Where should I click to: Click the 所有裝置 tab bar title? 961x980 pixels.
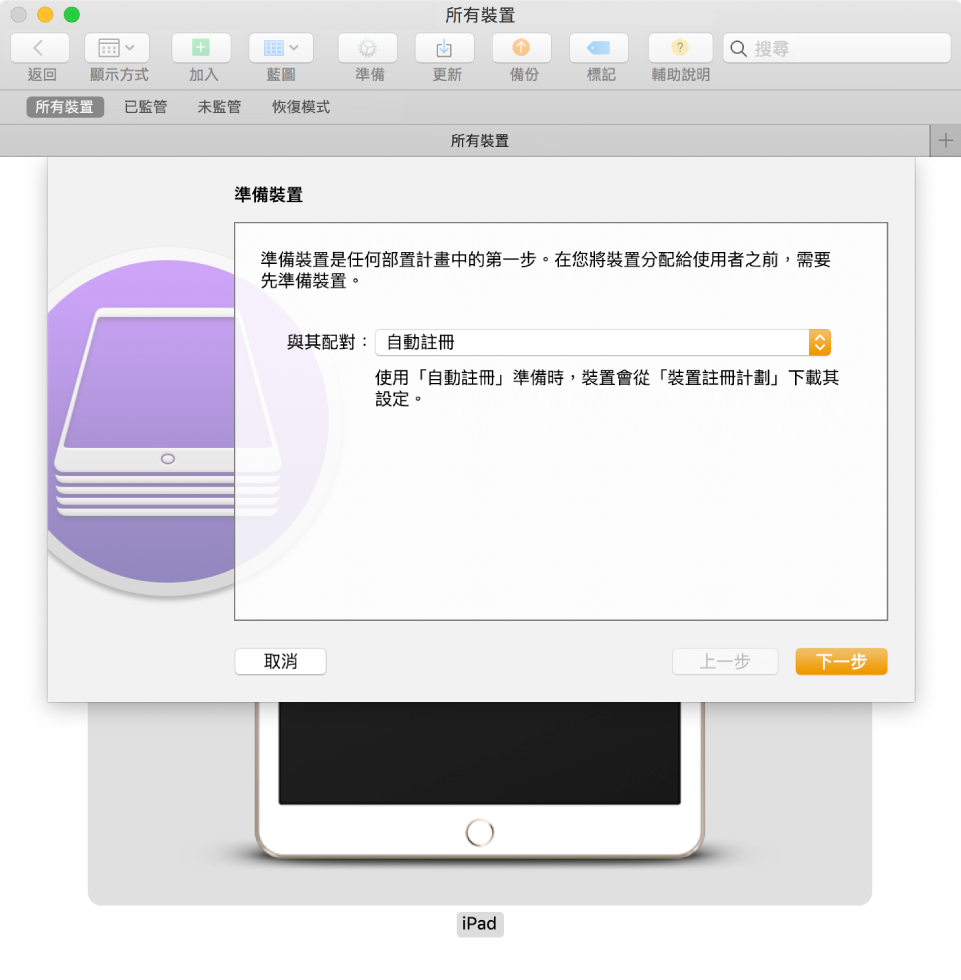[480, 141]
